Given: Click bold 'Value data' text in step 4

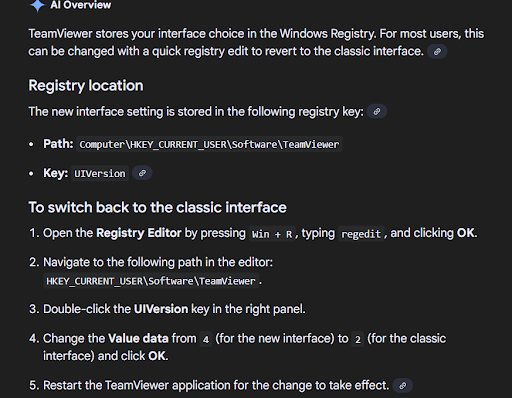Looking at the screenshot, I should pyautogui.click(x=138, y=338).
